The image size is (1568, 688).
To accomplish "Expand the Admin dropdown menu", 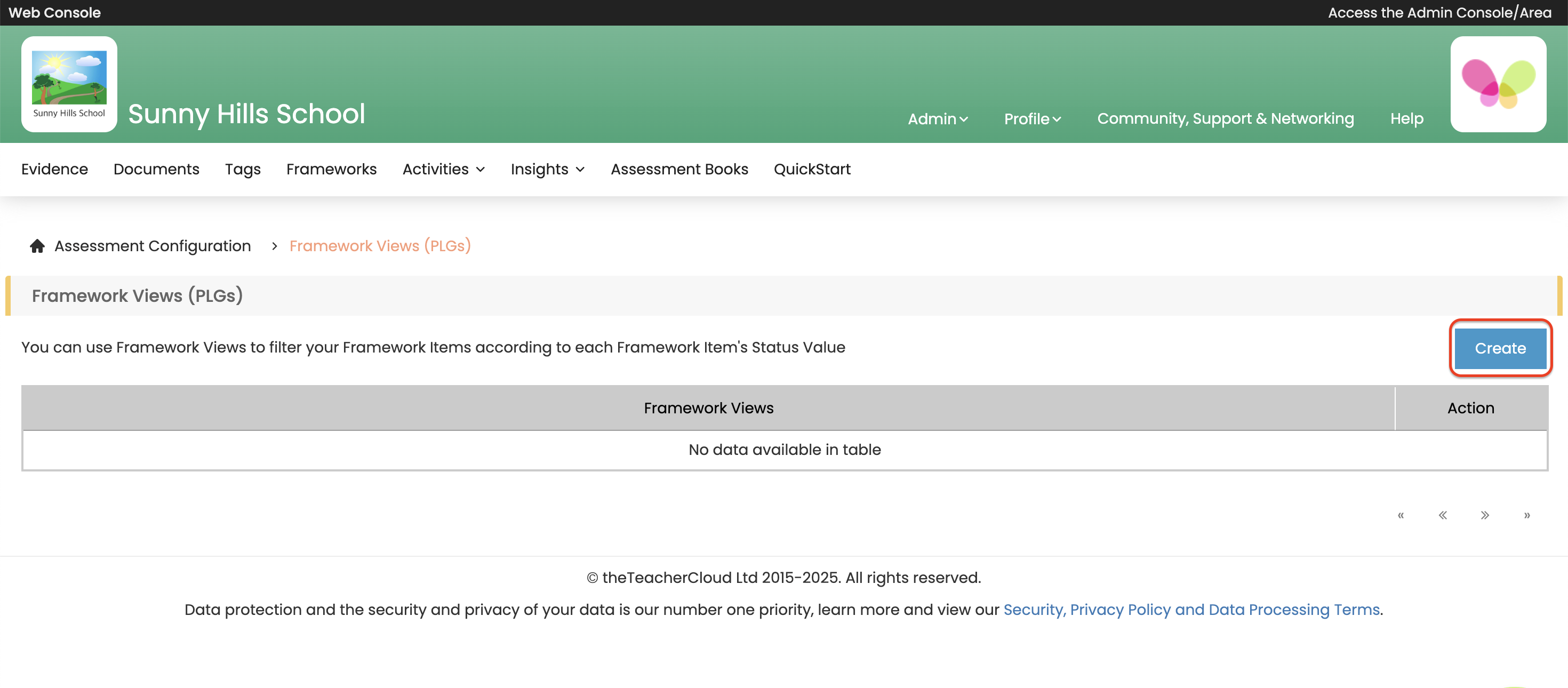I will (938, 119).
